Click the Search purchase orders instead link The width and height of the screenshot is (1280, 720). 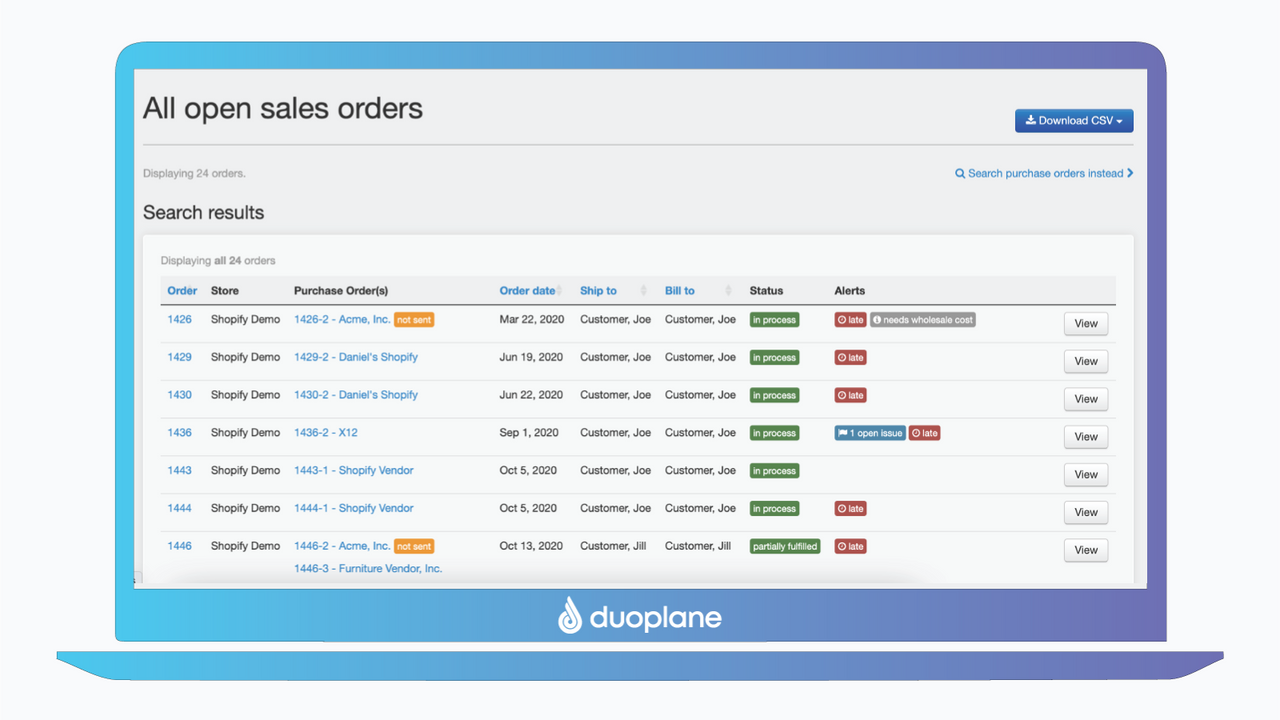tap(1046, 173)
